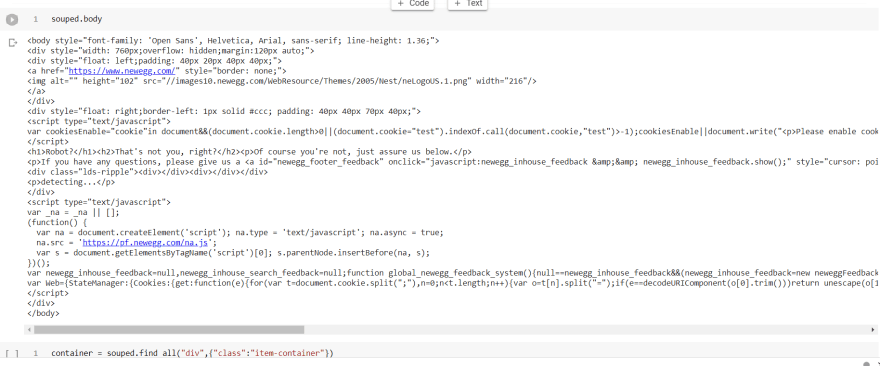Click the lds-ripple div class line
Image resolution: width=880 pixels, height=366 pixels.
point(147,172)
